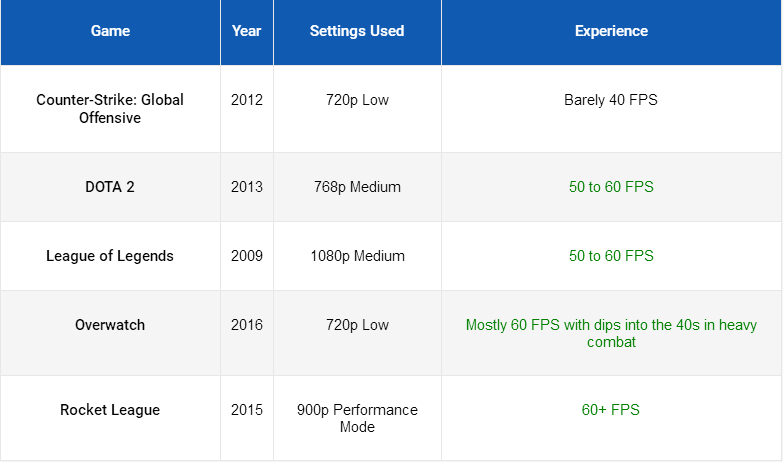Click the green 60+ FPS text

tap(611, 410)
